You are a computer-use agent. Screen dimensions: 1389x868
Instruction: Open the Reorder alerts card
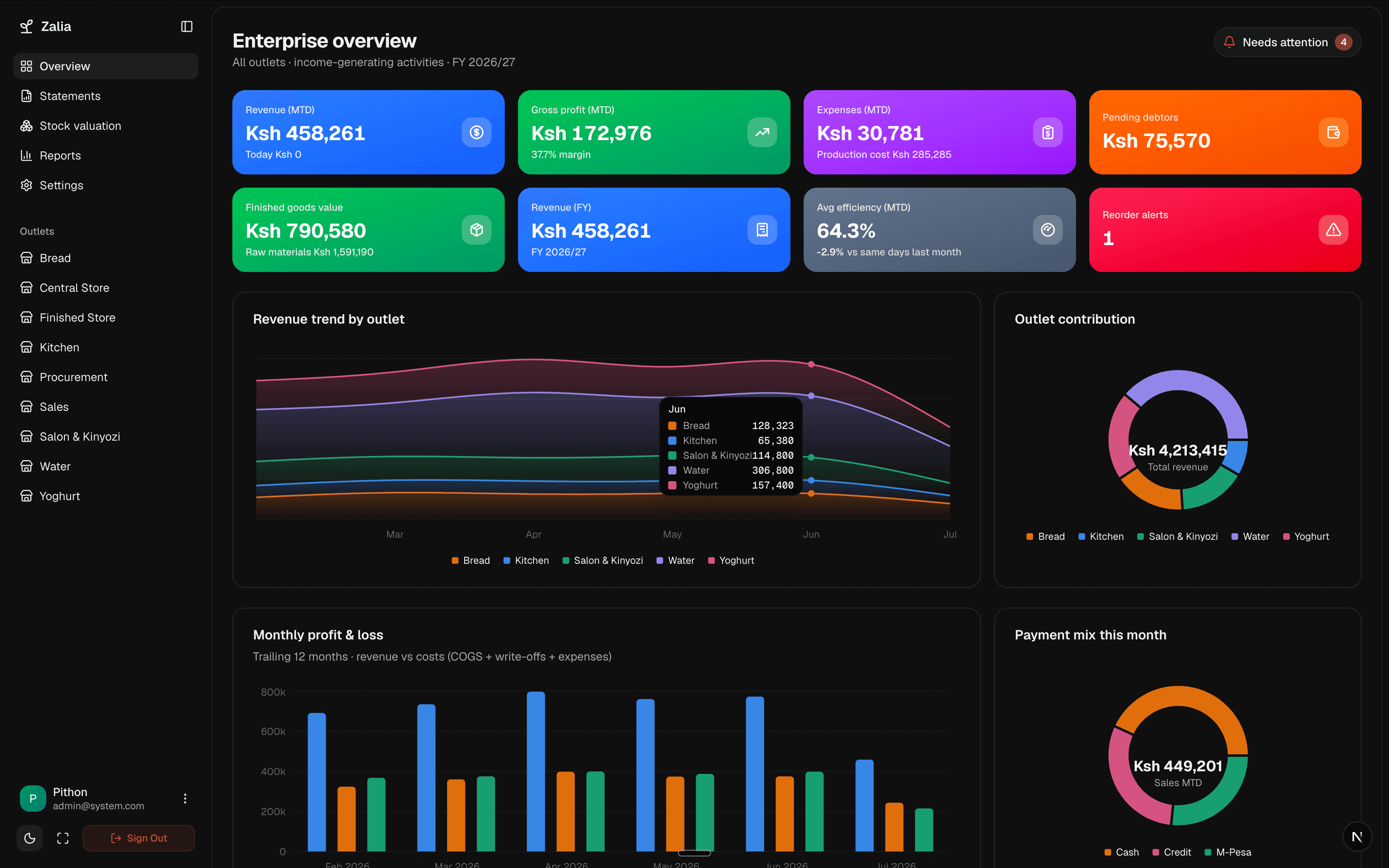click(x=1225, y=230)
